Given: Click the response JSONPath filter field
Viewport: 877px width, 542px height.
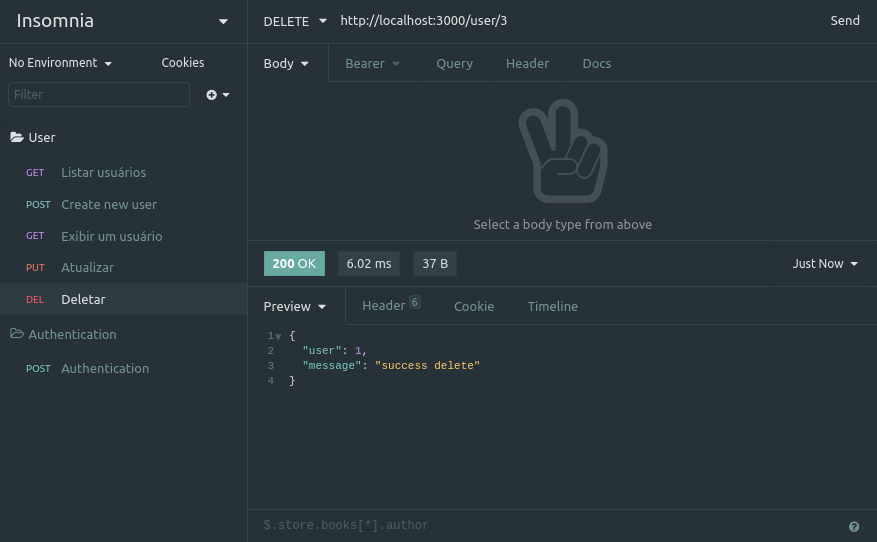Looking at the screenshot, I should [548, 525].
